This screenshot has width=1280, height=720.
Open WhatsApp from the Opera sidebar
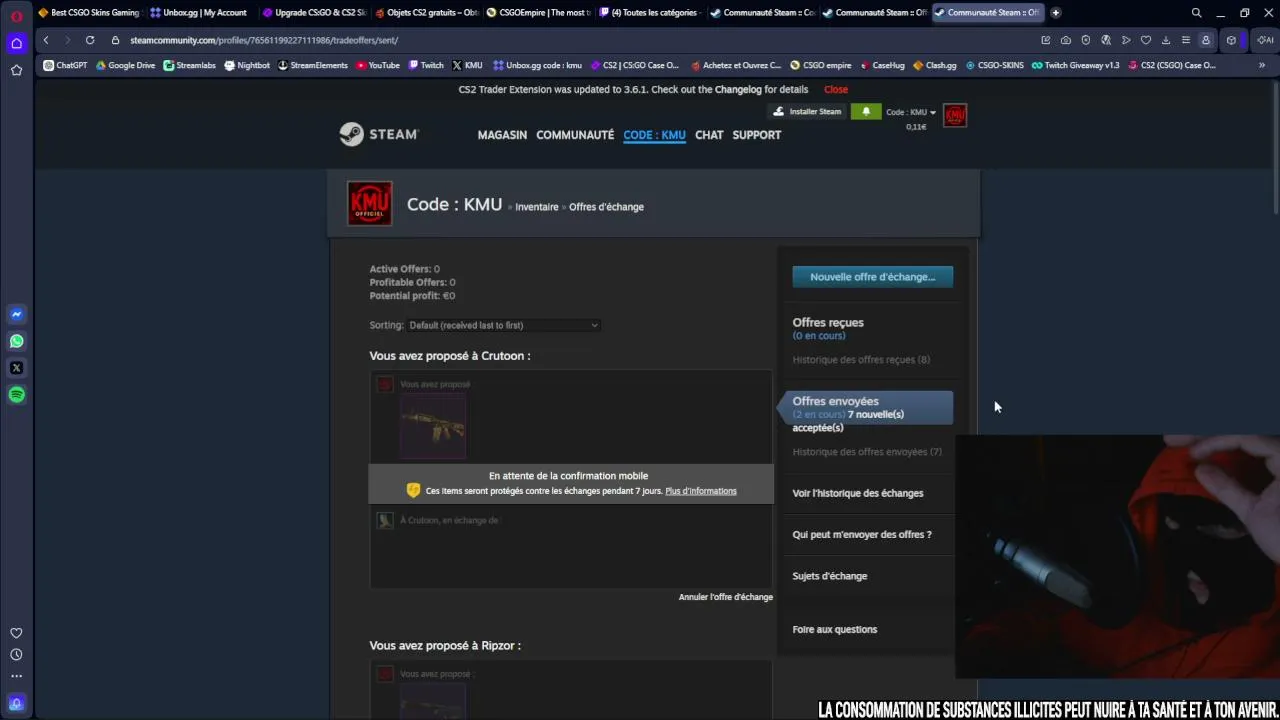coord(16,341)
